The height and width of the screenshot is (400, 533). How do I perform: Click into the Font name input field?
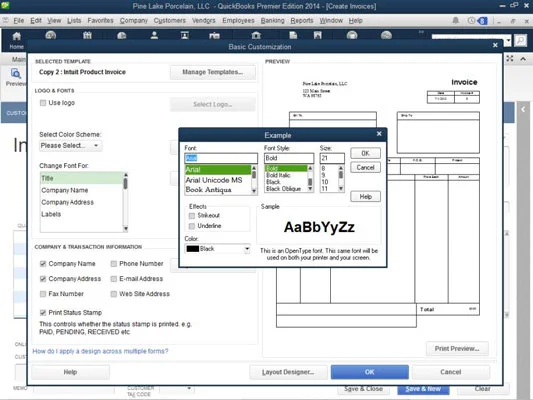coord(221,158)
